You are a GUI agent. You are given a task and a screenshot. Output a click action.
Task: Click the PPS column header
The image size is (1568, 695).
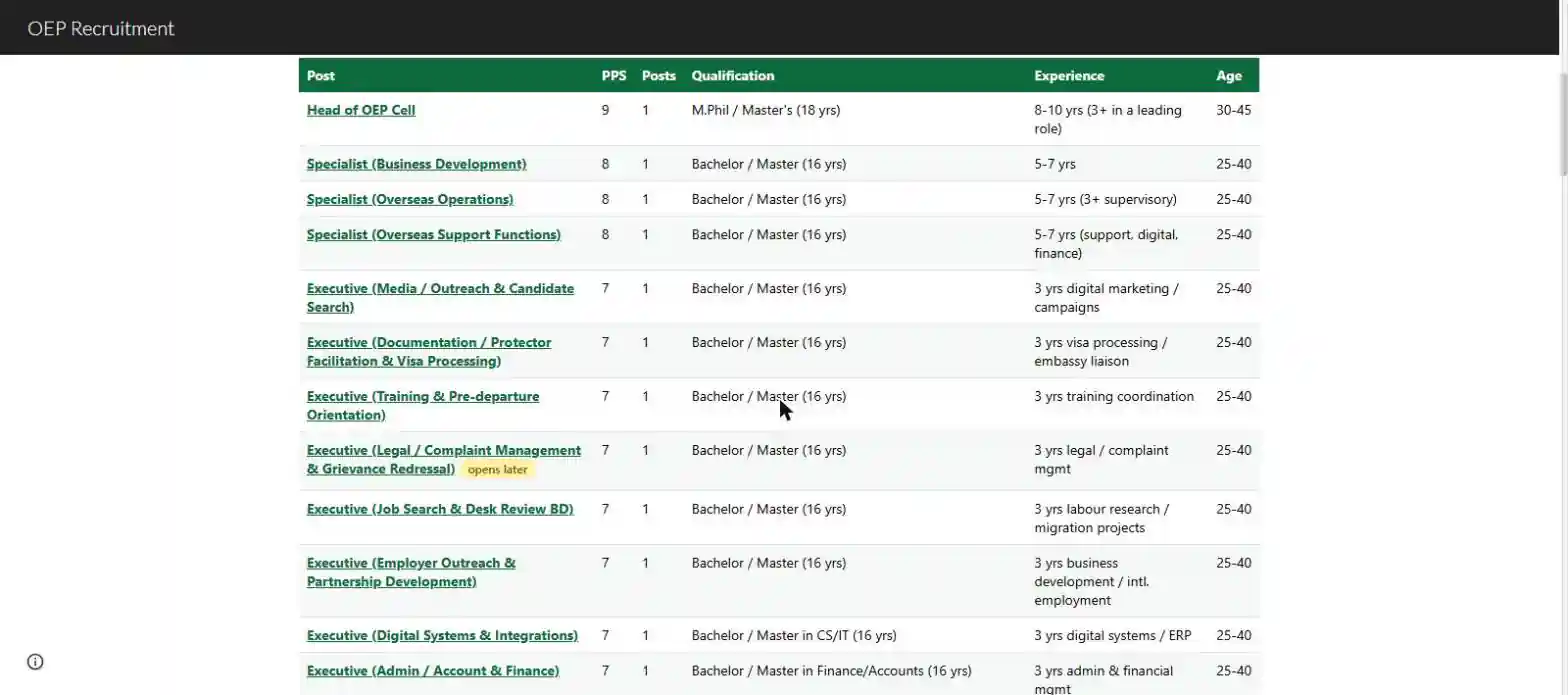tap(614, 76)
